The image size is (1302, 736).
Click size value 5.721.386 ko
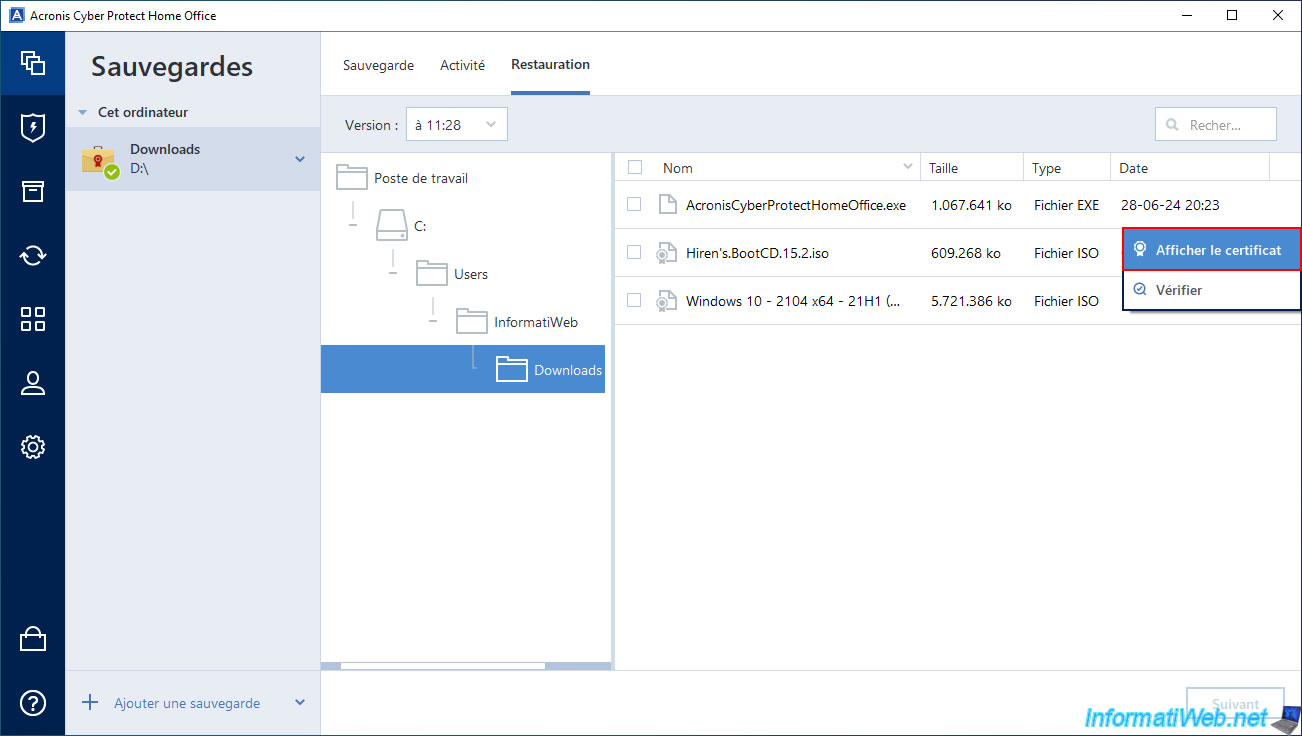coord(971,301)
